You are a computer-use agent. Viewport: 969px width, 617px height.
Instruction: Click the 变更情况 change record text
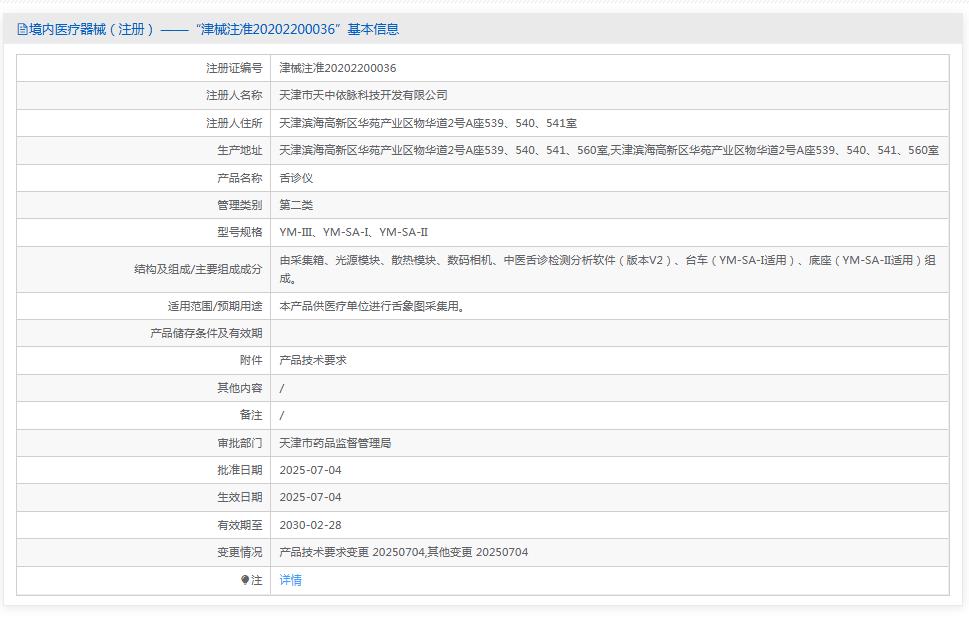[403, 552]
